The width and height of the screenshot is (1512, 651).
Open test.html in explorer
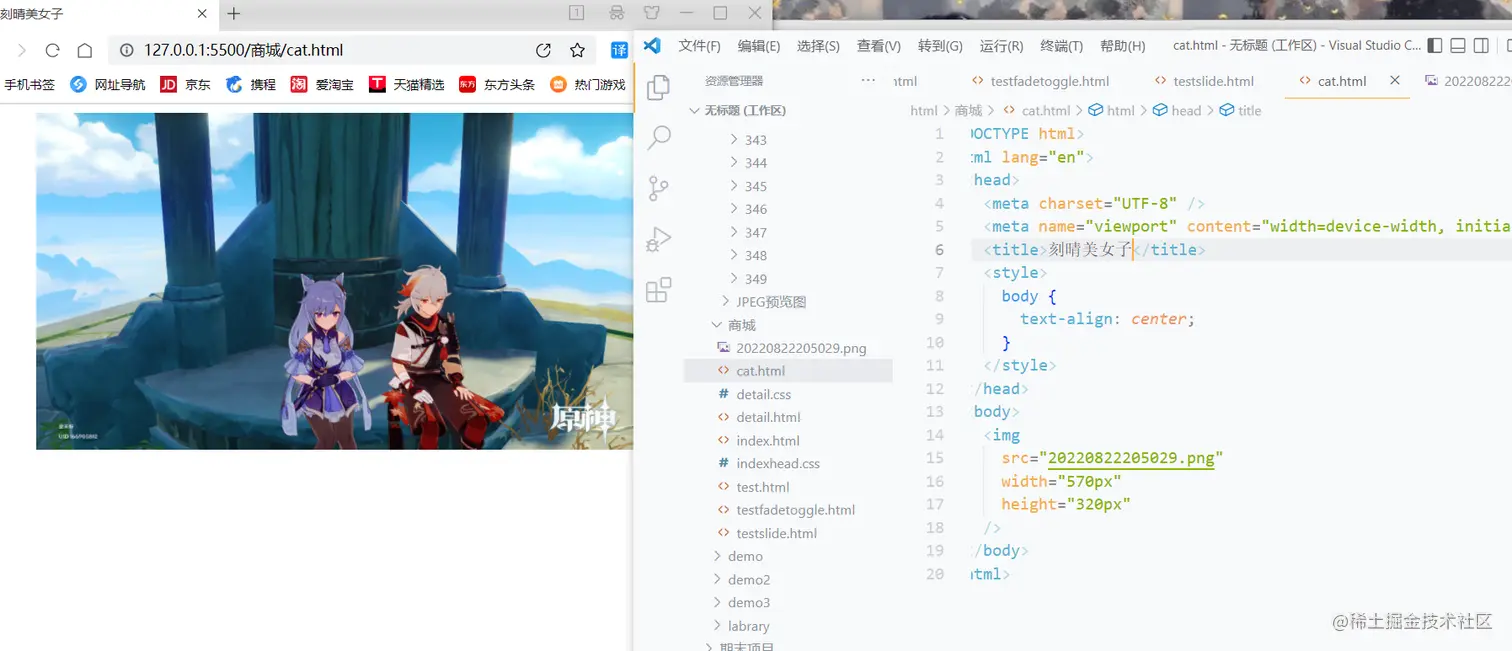point(754,487)
